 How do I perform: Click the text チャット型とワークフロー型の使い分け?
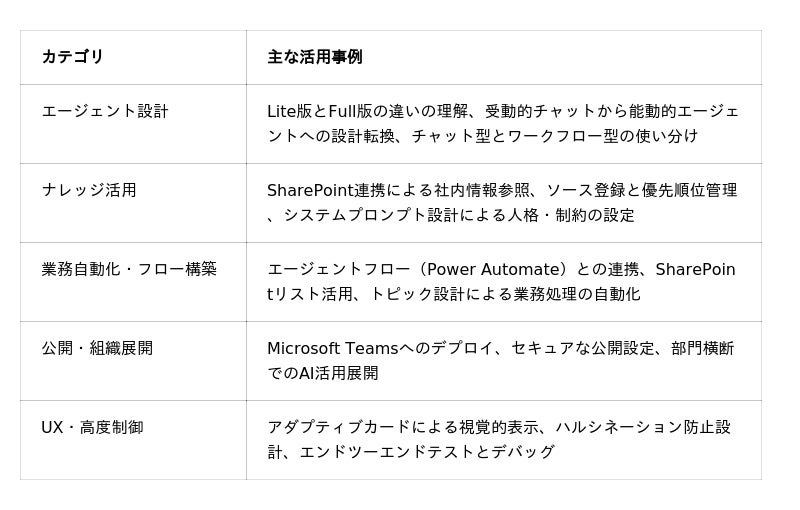point(555,136)
